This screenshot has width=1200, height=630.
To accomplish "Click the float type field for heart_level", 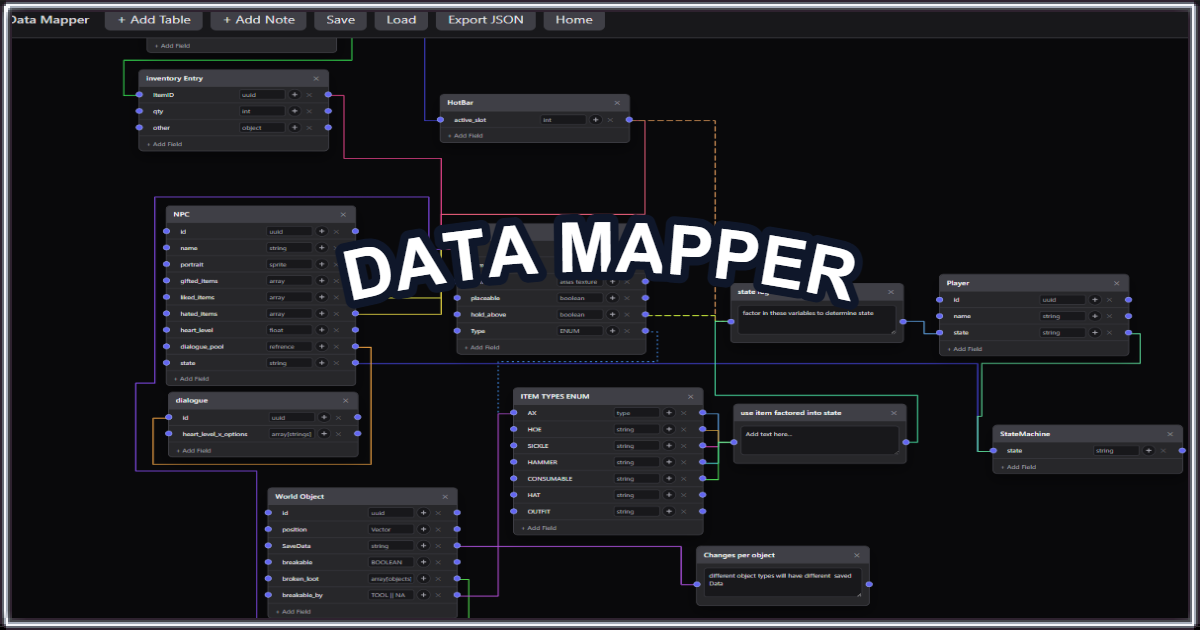I will point(289,329).
